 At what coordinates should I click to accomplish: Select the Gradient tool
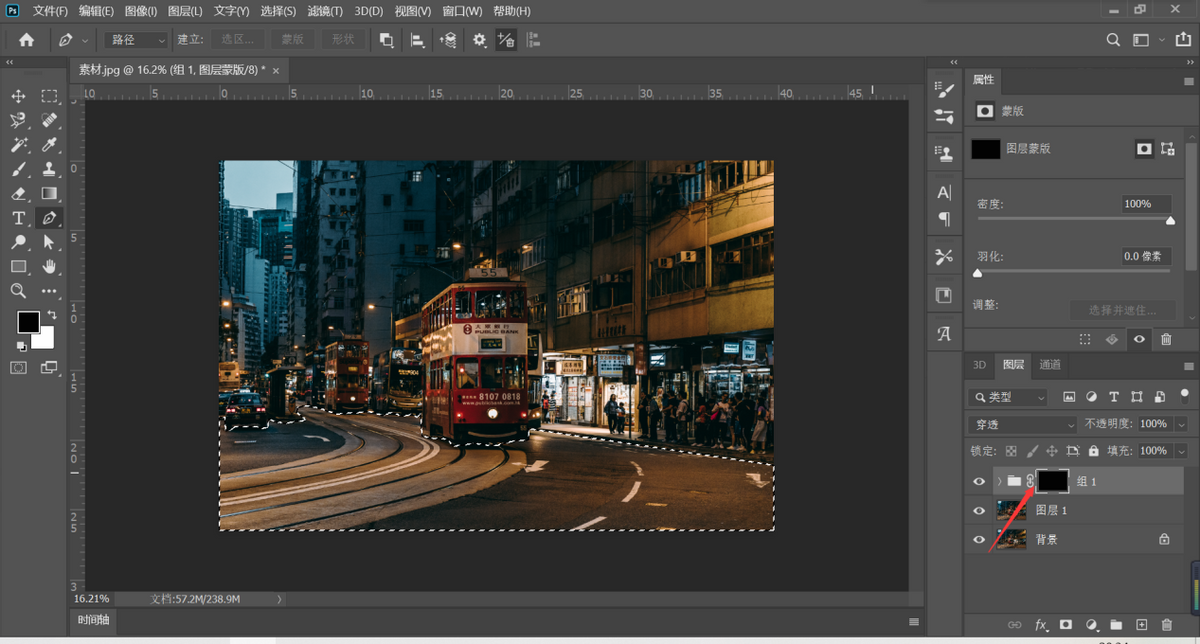[x=49, y=193]
